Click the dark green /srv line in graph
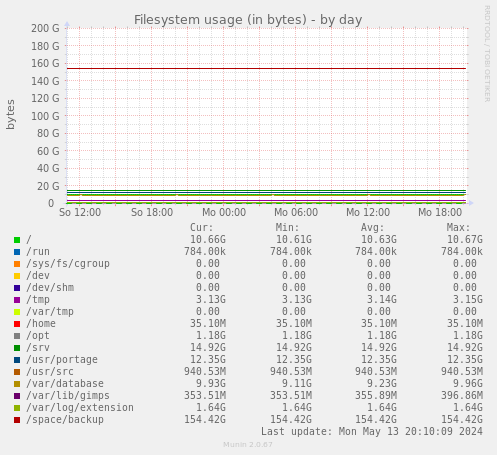Image resolution: width=497 pixels, height=455 pixels. click(x=266, y=190)
